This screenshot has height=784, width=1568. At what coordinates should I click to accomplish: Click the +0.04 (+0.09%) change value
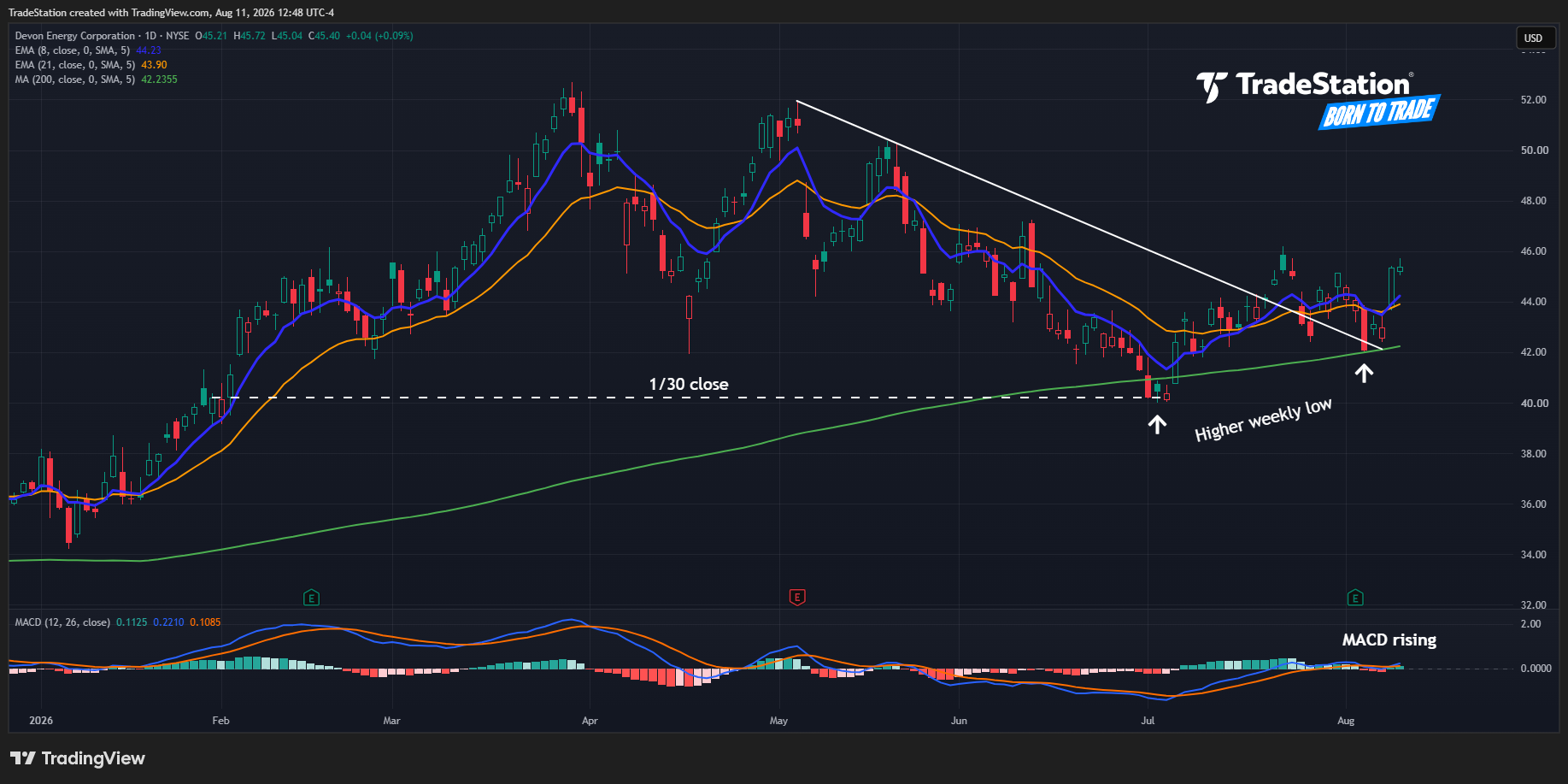point(379,36)
